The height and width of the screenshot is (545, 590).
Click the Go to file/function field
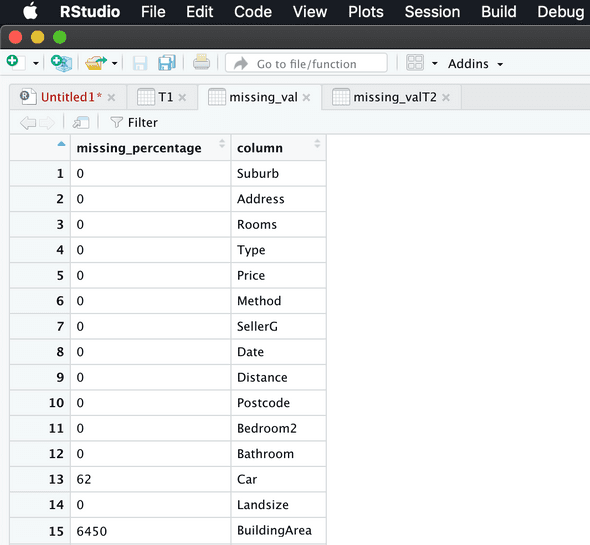[306, 63]
